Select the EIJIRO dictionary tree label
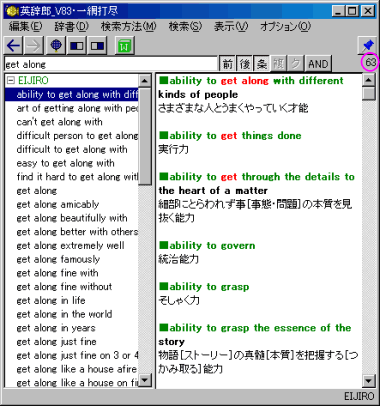The height and width of the screenshot is (406, 380). 33,80
